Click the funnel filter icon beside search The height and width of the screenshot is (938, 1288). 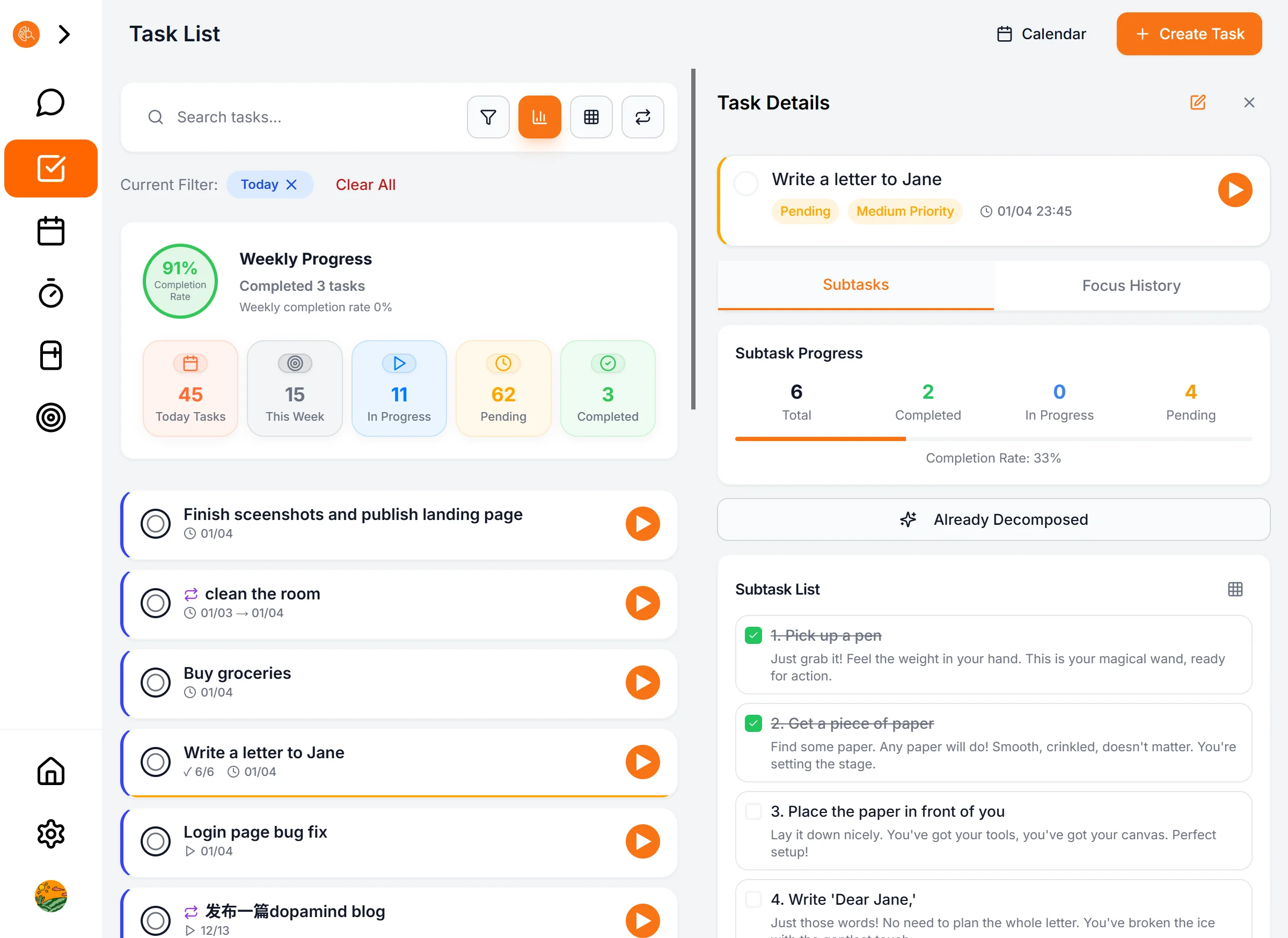(x=488, y=117)
